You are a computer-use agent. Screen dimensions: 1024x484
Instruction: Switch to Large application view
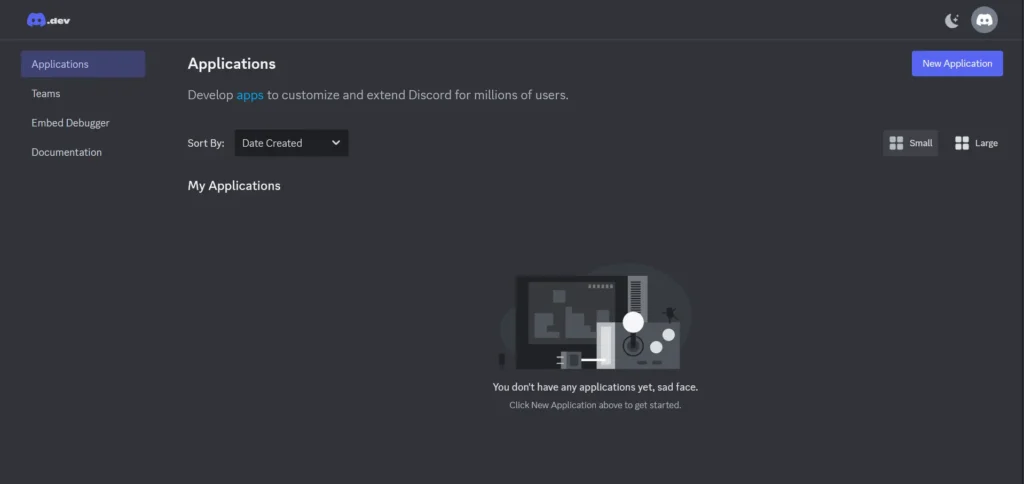tap(976, 143)
